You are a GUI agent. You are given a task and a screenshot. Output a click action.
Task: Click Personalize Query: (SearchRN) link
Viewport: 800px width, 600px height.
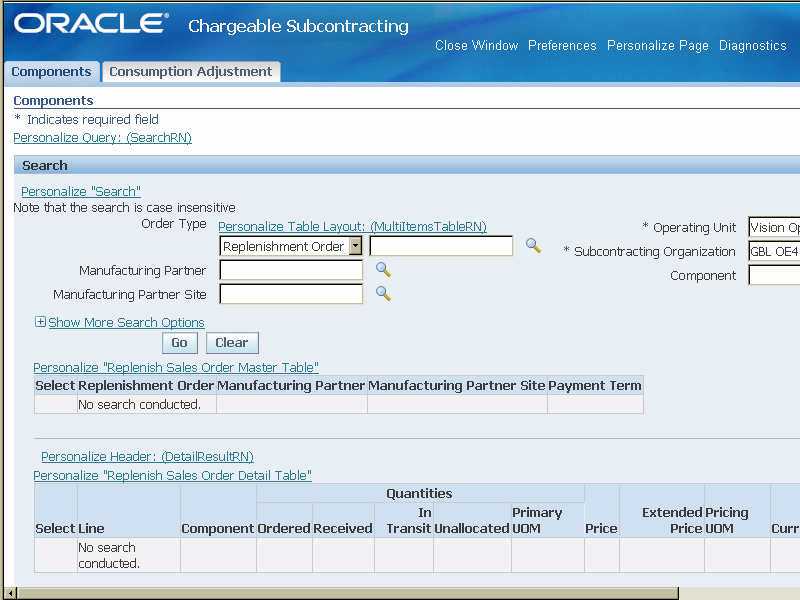point(103,138)
